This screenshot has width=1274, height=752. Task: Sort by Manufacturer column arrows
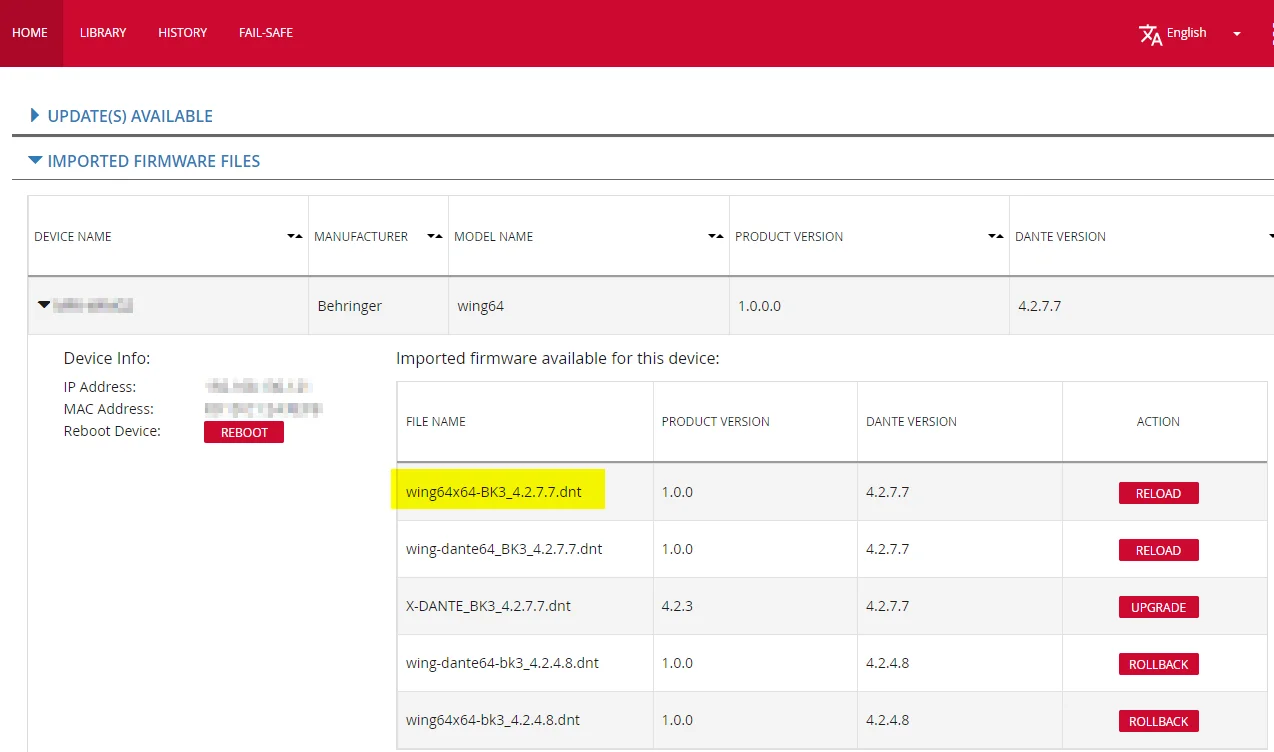[x=434, y=237]
